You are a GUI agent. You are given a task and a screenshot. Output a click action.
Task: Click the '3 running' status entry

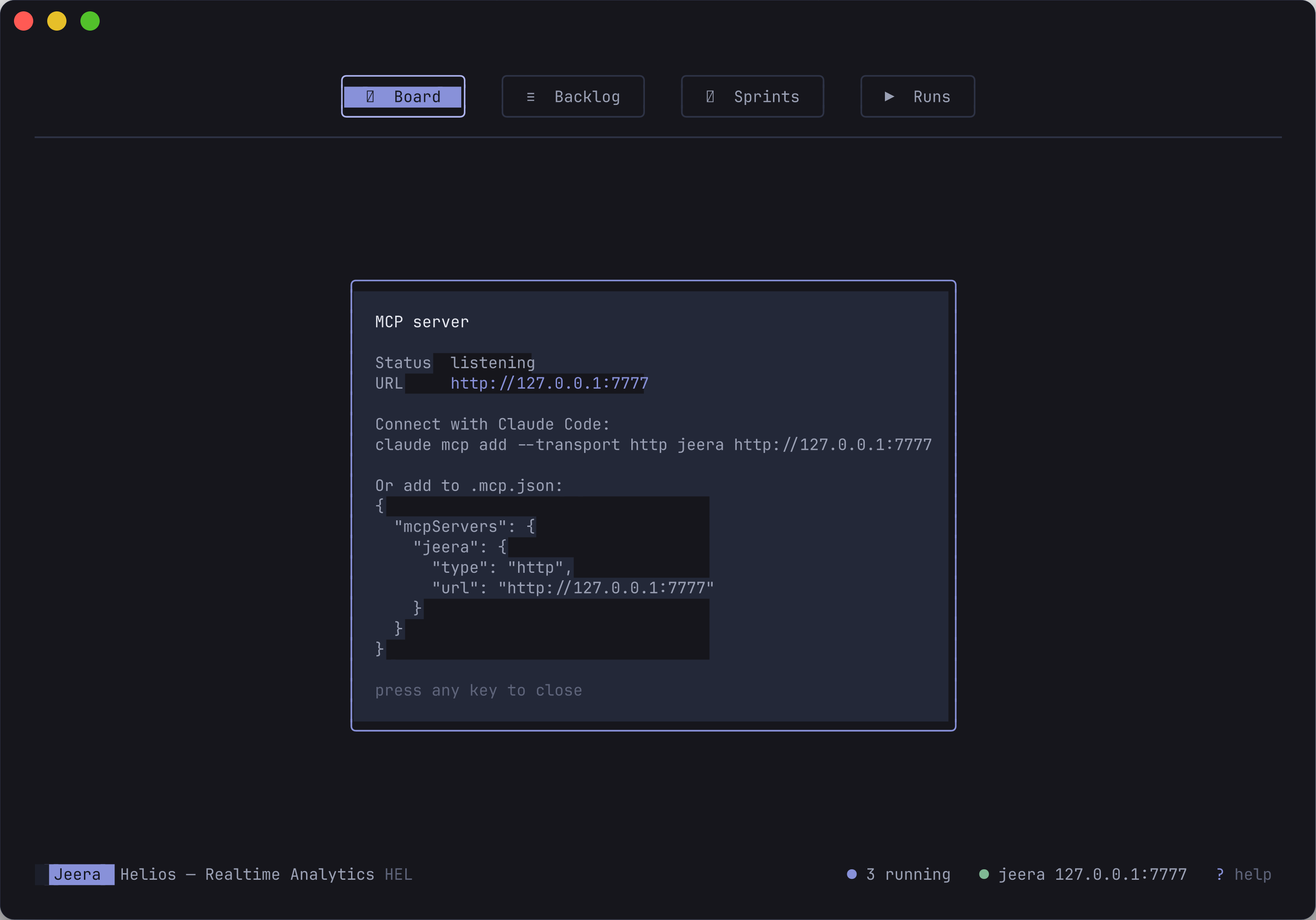pos(899,874)
